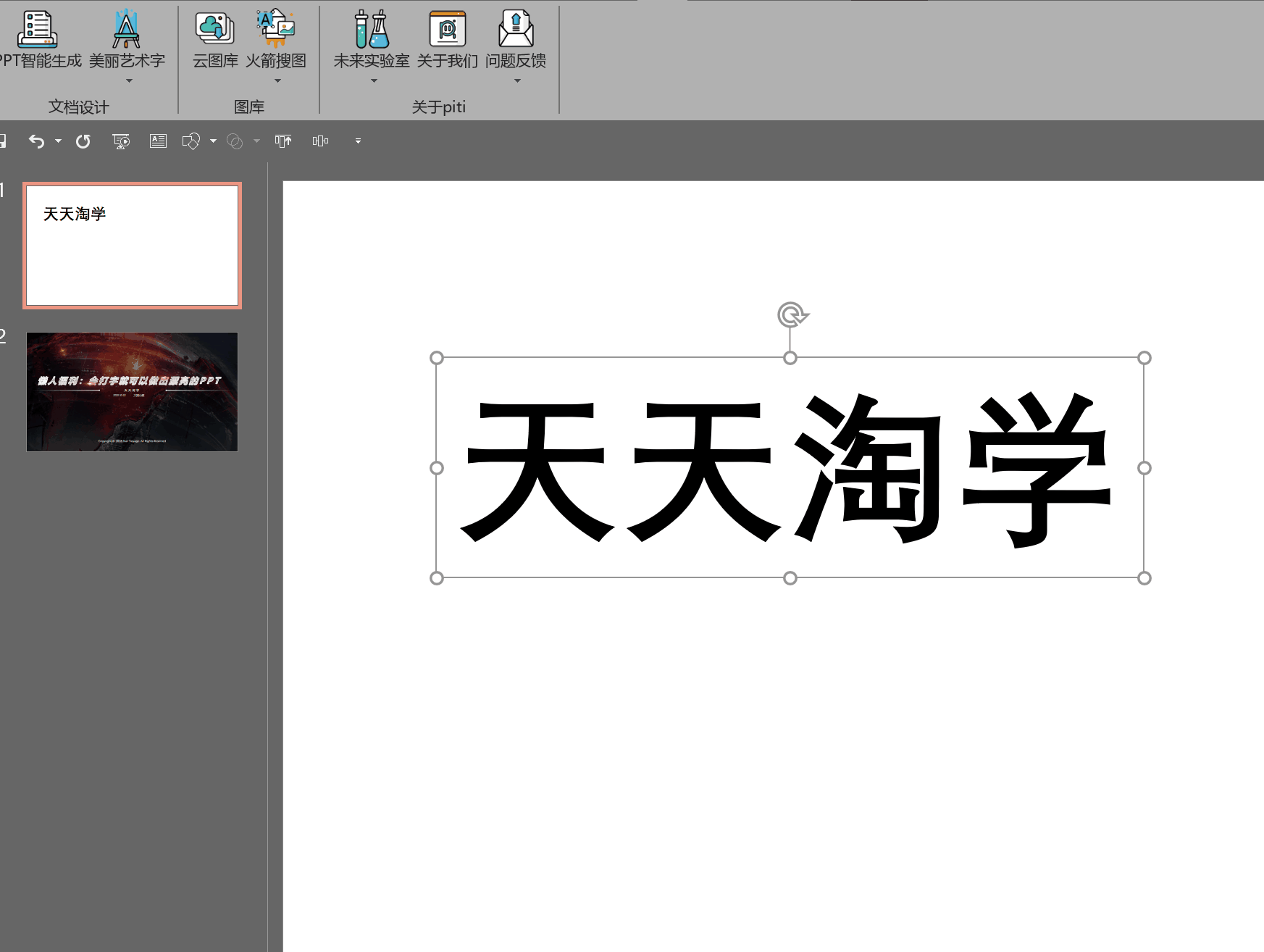The image size is (1264, 952).
Task: Expand the undo history dropdown arrow
Action: (58, 141)
